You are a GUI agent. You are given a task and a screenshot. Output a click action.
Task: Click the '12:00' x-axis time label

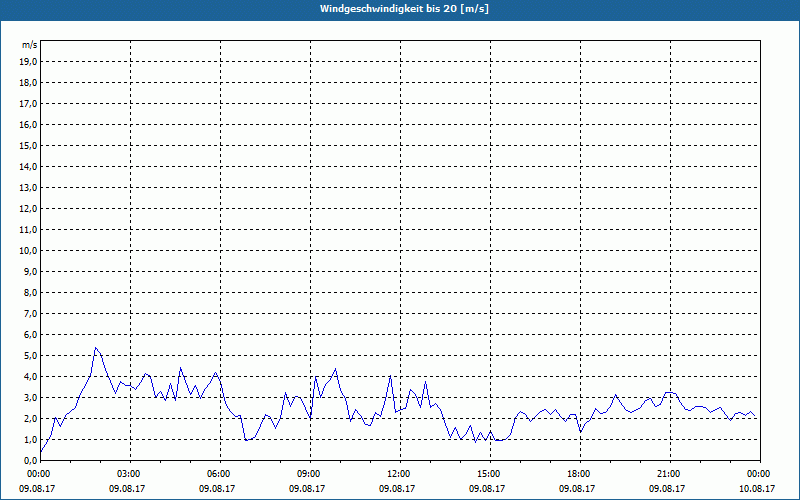(397, 474)
